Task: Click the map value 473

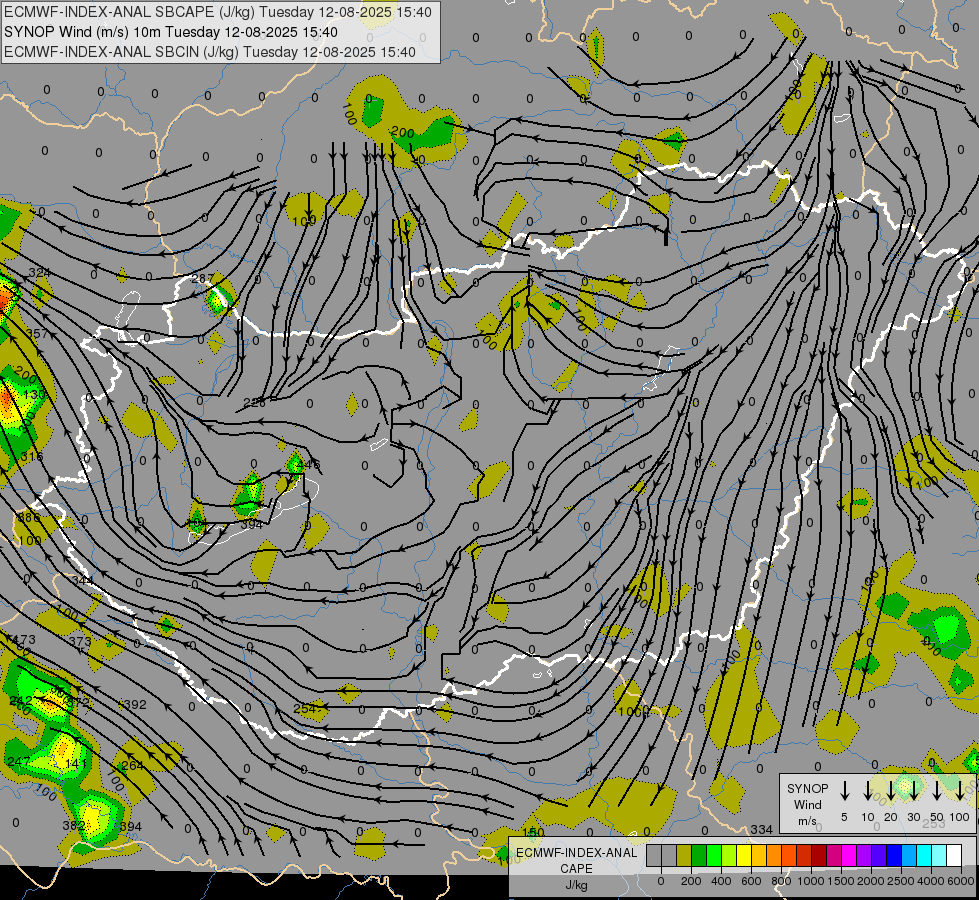Action: (x=24, y=640)
